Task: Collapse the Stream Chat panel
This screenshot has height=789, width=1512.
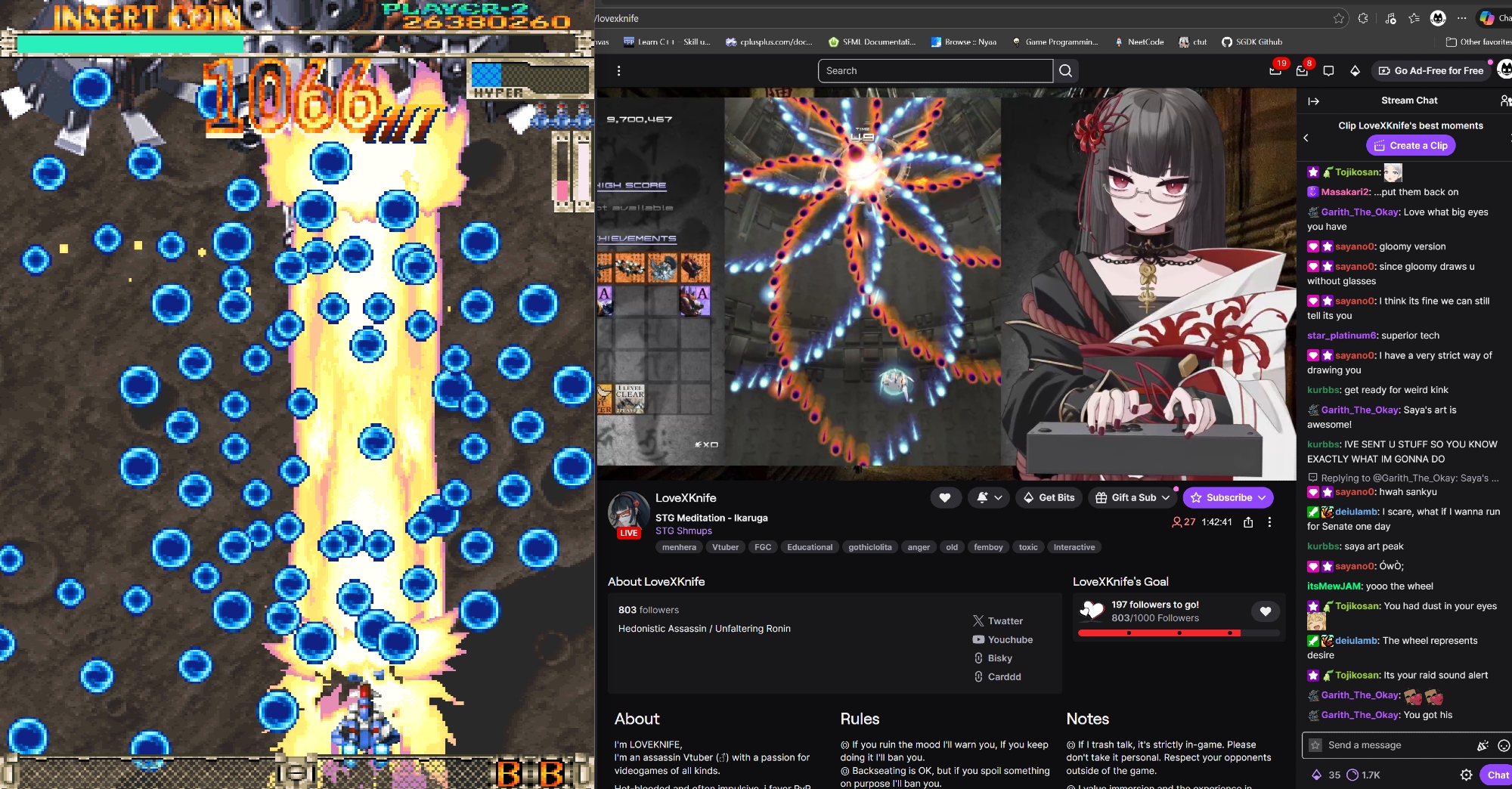Action: click(x=1314, y=101)
